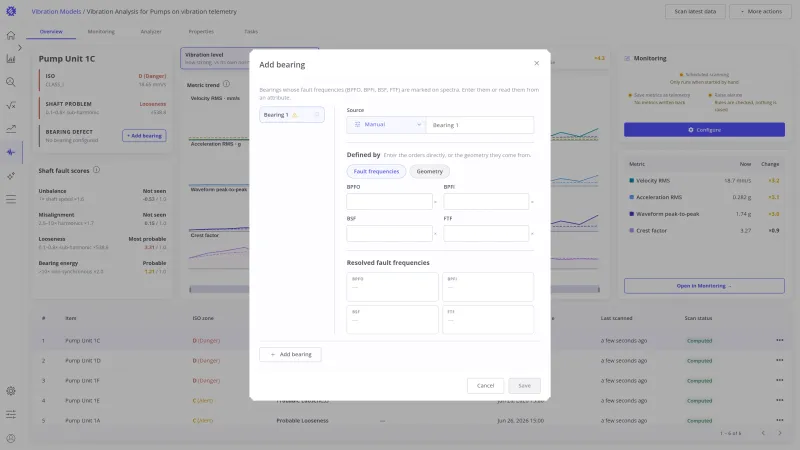This screenshot has height=450, width=800.
Task: Click Scan latest data button
Action: pos(695,11)
